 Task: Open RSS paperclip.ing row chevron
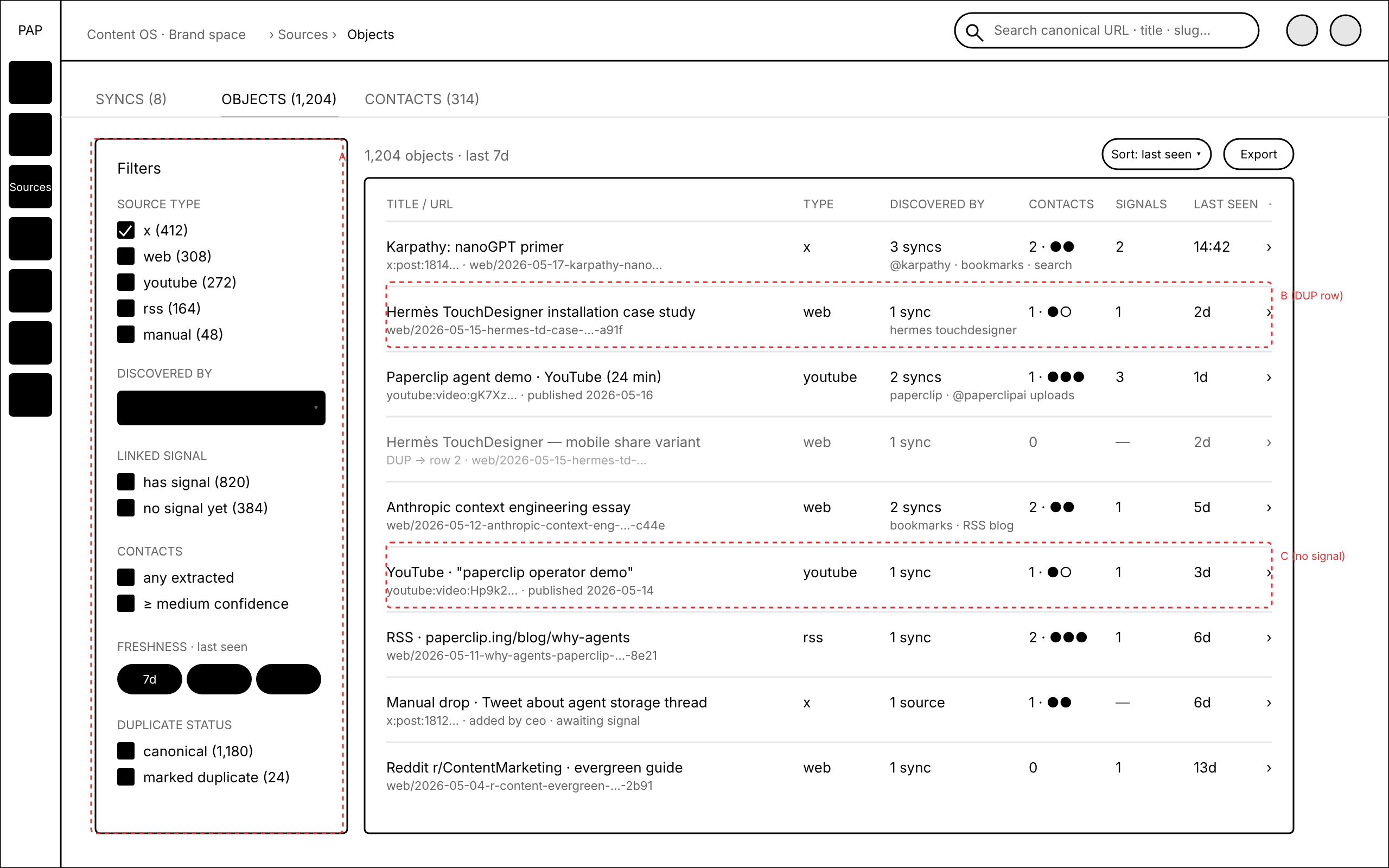point(1269,638)
